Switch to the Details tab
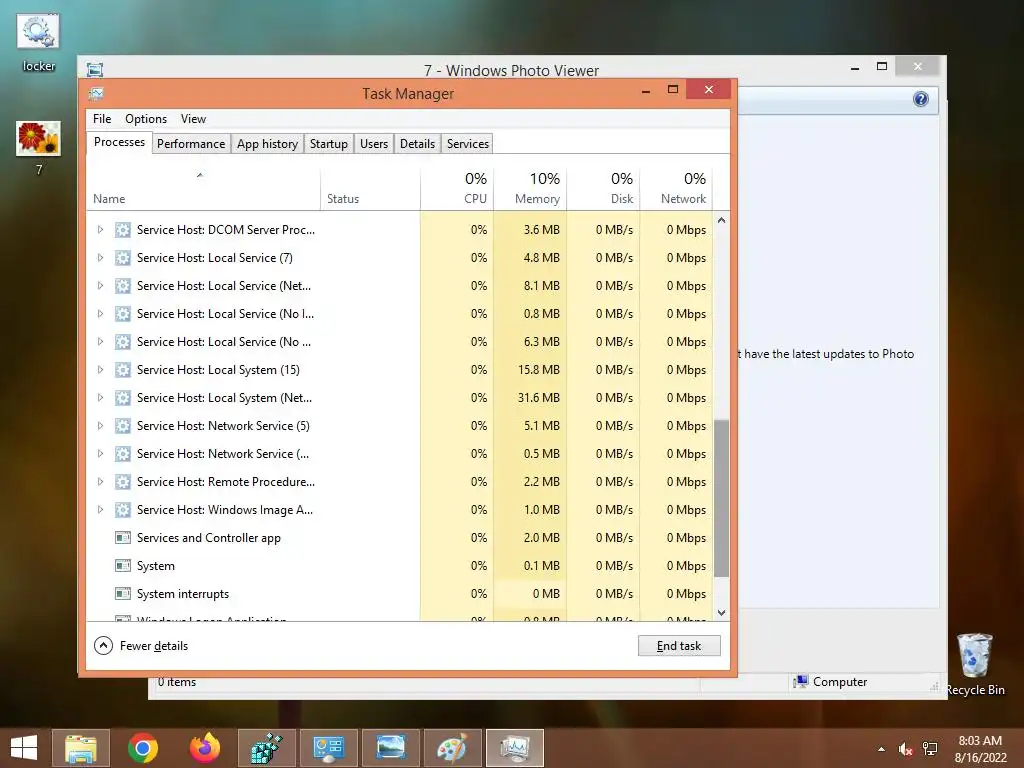The image size is (1024, 768). coord(417,144)
